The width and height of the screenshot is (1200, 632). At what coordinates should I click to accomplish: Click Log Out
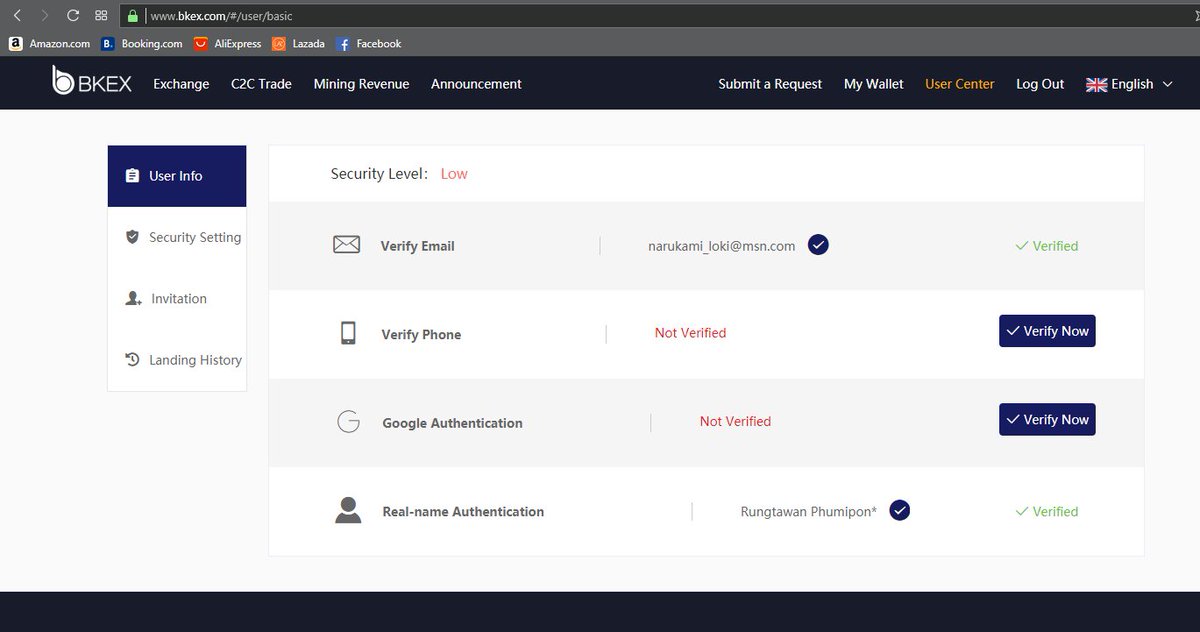coord(1040,84)
